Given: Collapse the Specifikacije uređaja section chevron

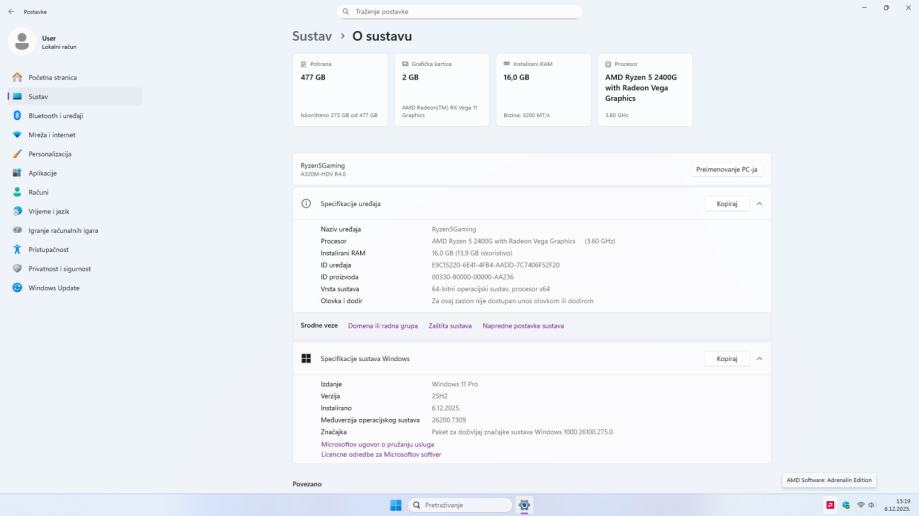Looking at the screenshot, I should click(759, 203).
